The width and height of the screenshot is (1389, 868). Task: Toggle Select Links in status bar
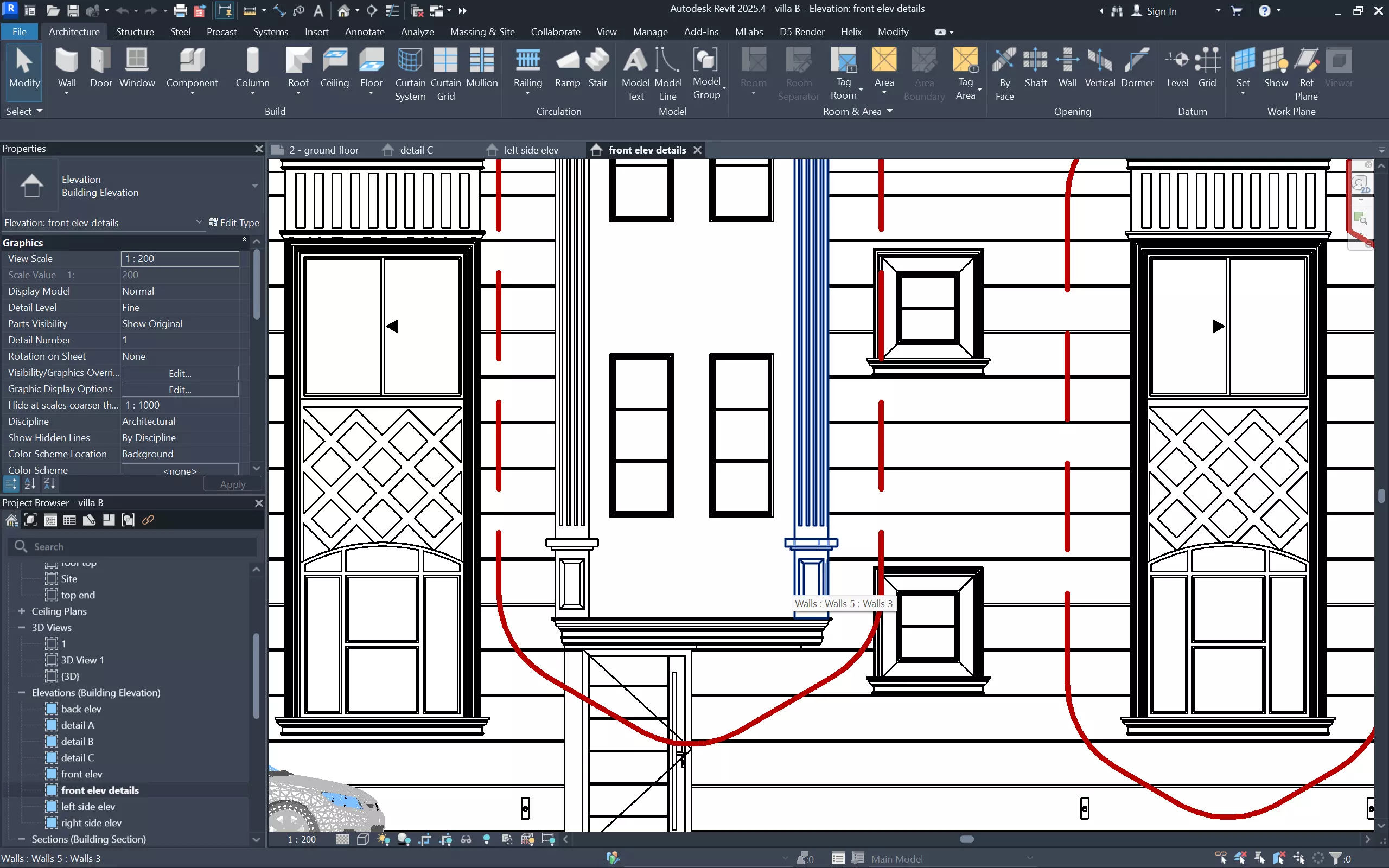click(x=1221, y=858)
